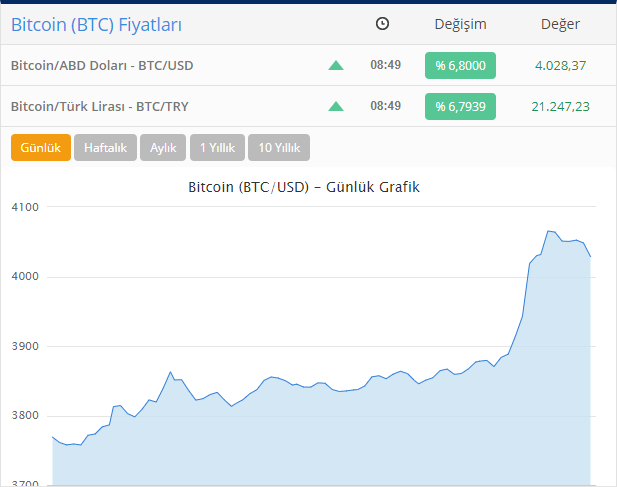Screen dimensions: 617x487
Task: Click the 08:49 time in BTC/USD row
Action: click(x=386, y=65)
